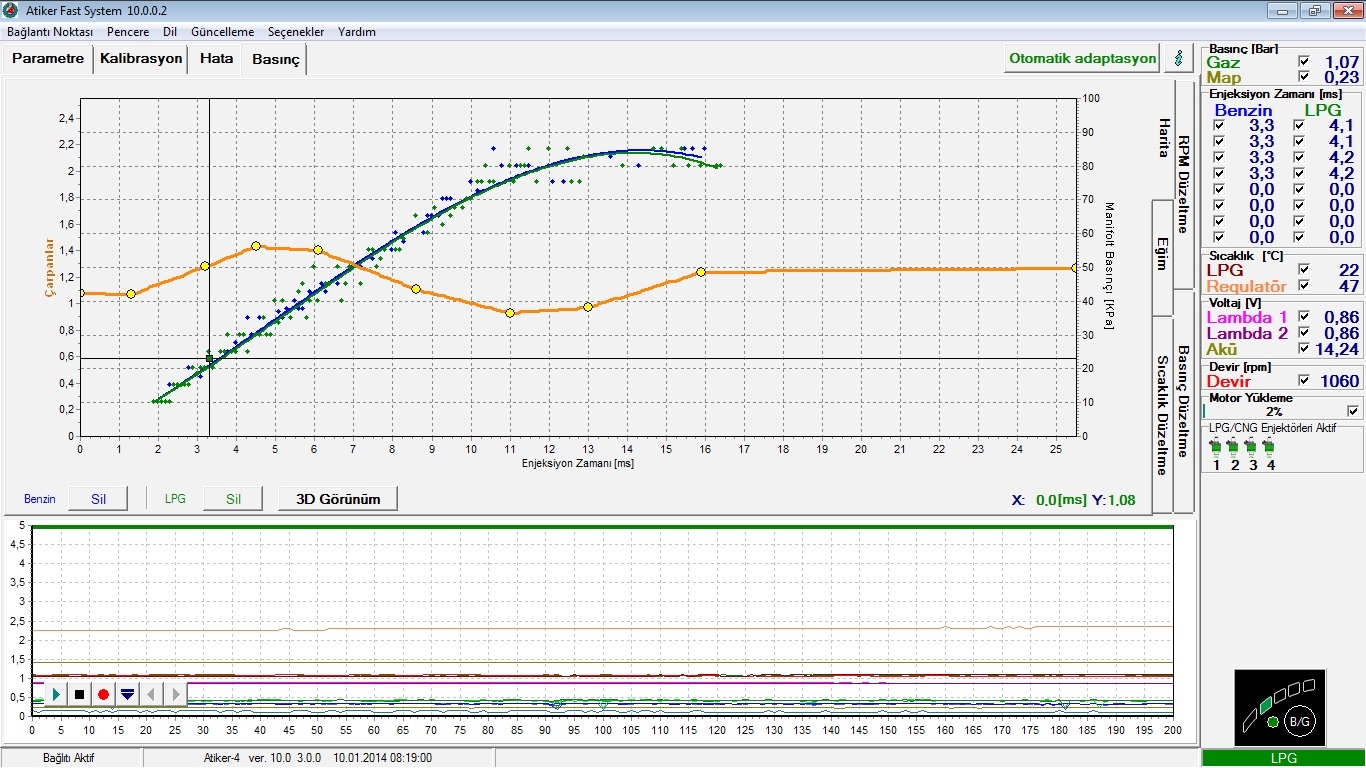Stop the recording with the black square

click(x=79, y=694)
